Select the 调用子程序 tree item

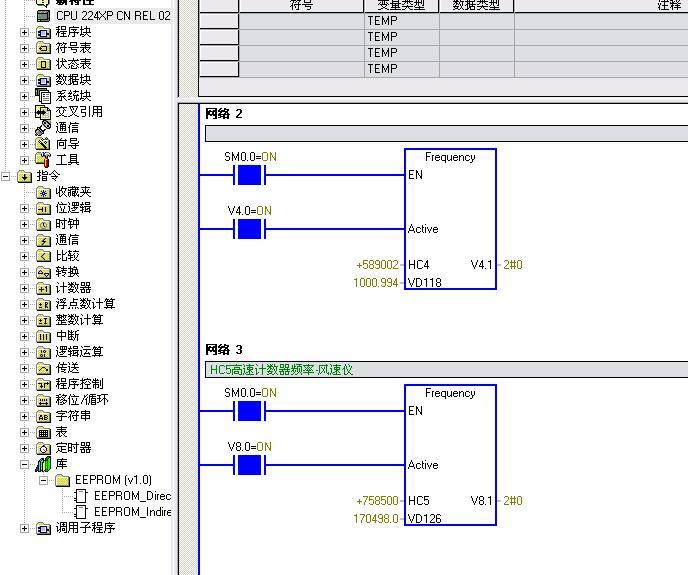tap(85, 528)
